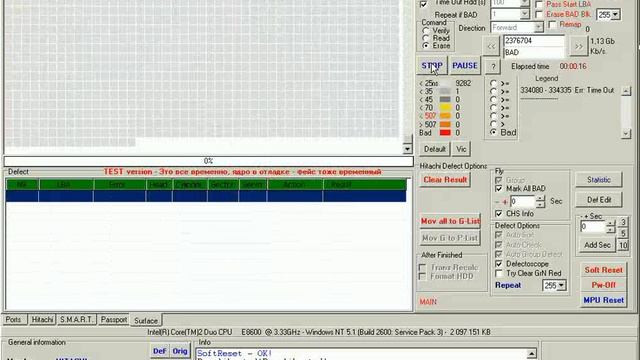
Task: Open the Statistic window
Action: point(599,180)
